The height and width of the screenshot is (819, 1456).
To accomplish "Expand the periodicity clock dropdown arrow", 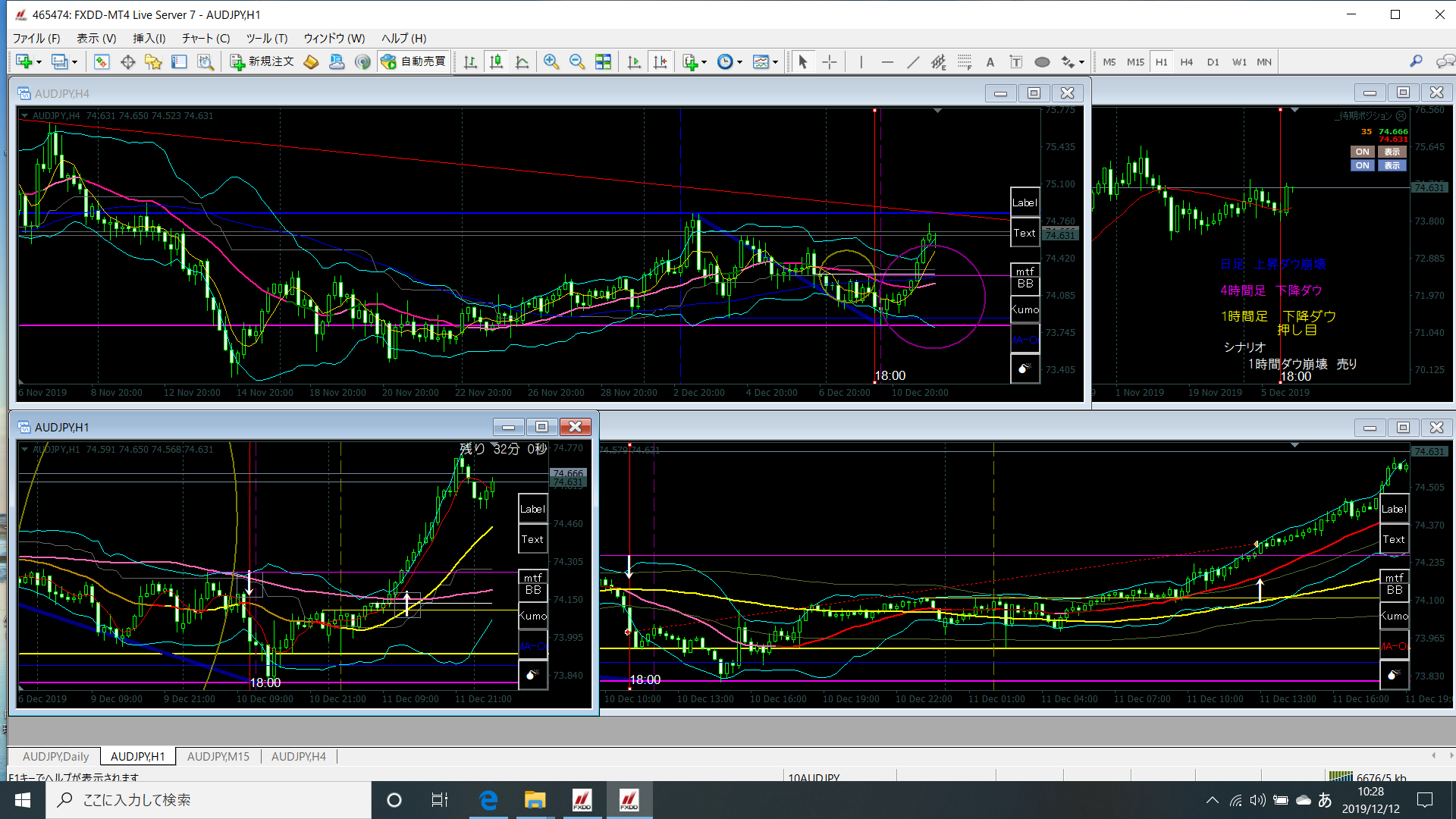I will click(739, 62).
